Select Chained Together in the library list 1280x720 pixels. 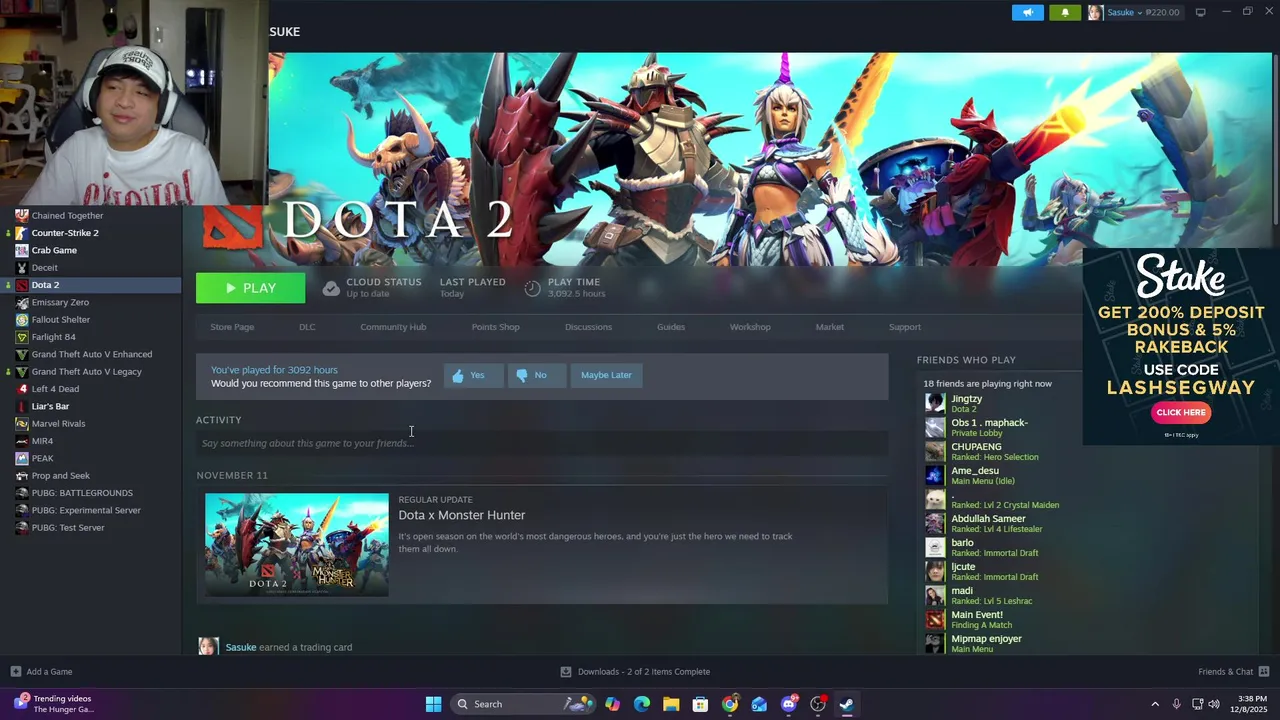67,215
